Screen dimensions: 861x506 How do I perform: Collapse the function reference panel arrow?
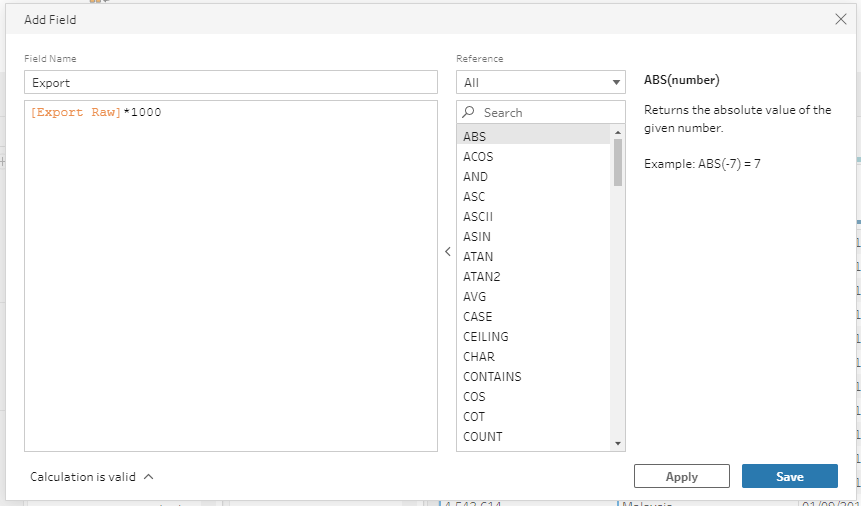pyautogui.click(x=447, y=252)
